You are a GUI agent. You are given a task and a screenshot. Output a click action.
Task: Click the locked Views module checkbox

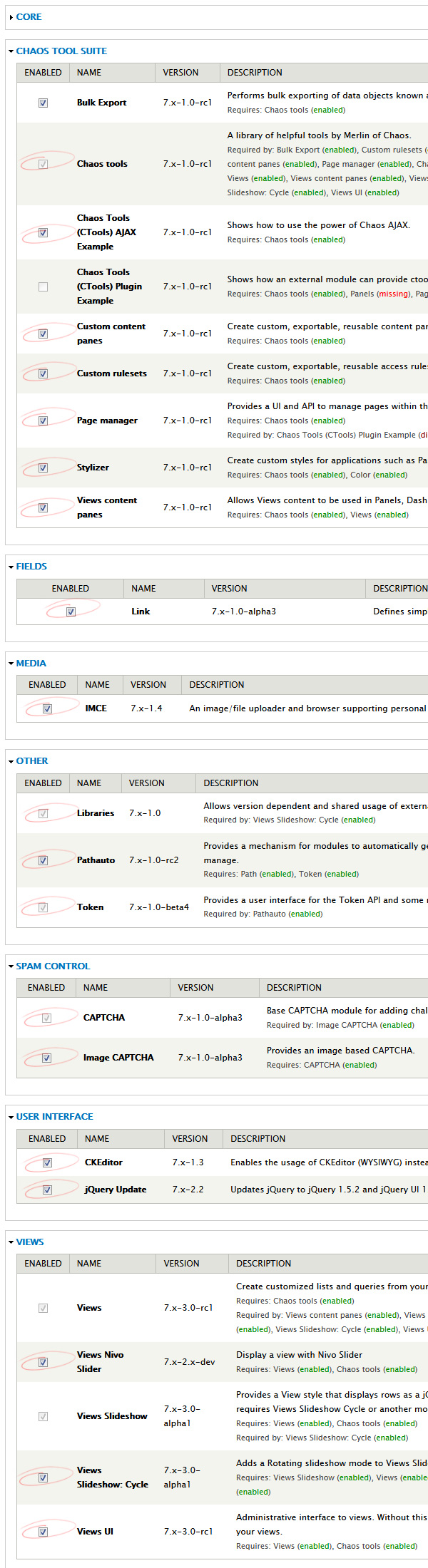43,1308
